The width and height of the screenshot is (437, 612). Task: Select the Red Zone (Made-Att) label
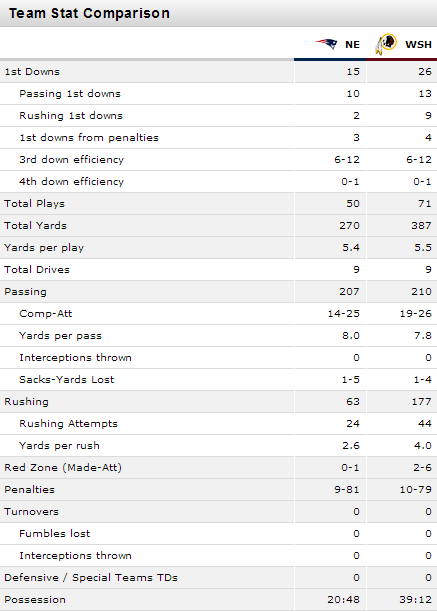pyautogui.click(x=63, y=468)
